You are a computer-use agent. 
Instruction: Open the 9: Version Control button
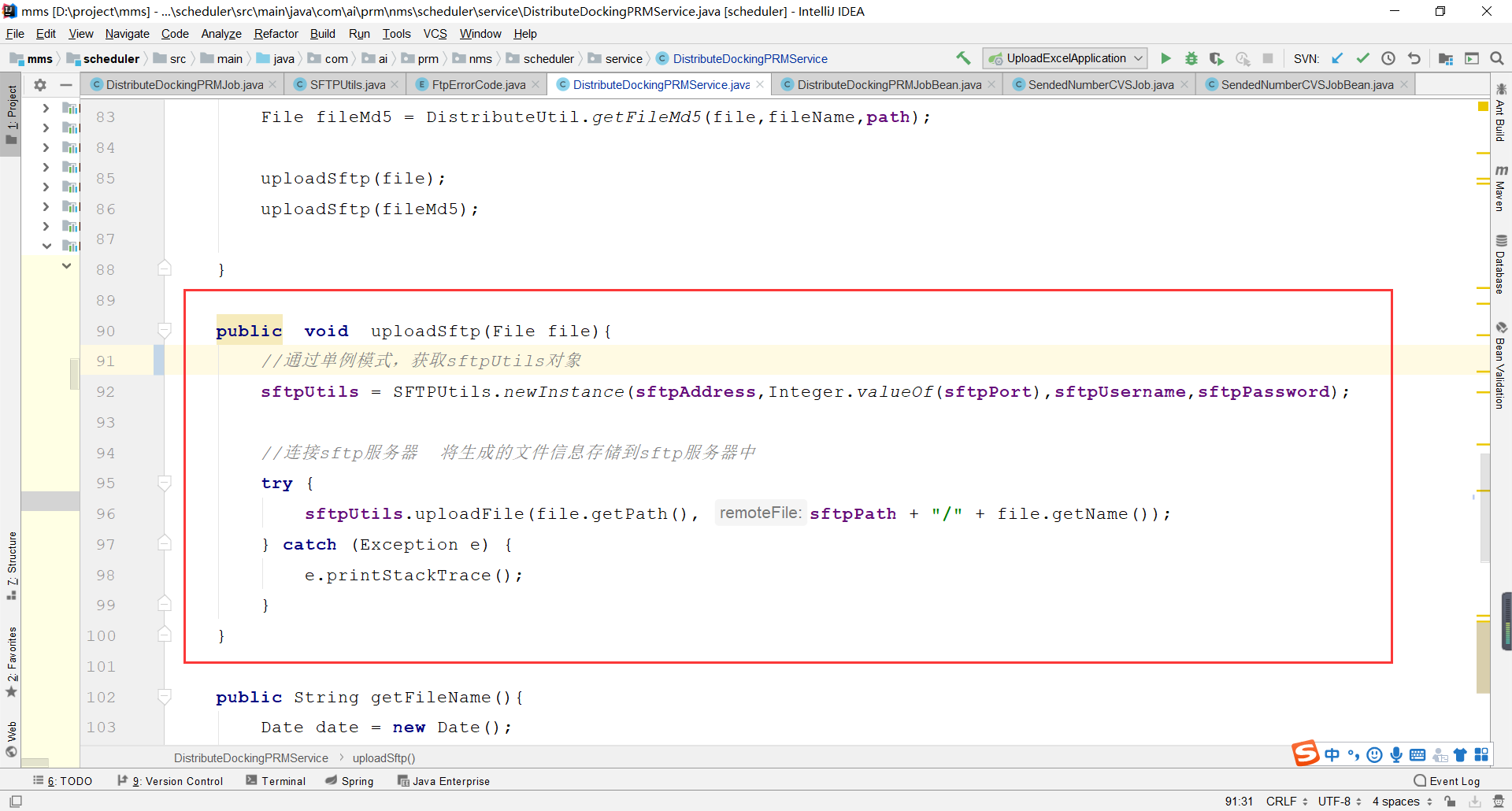[170, 781]
